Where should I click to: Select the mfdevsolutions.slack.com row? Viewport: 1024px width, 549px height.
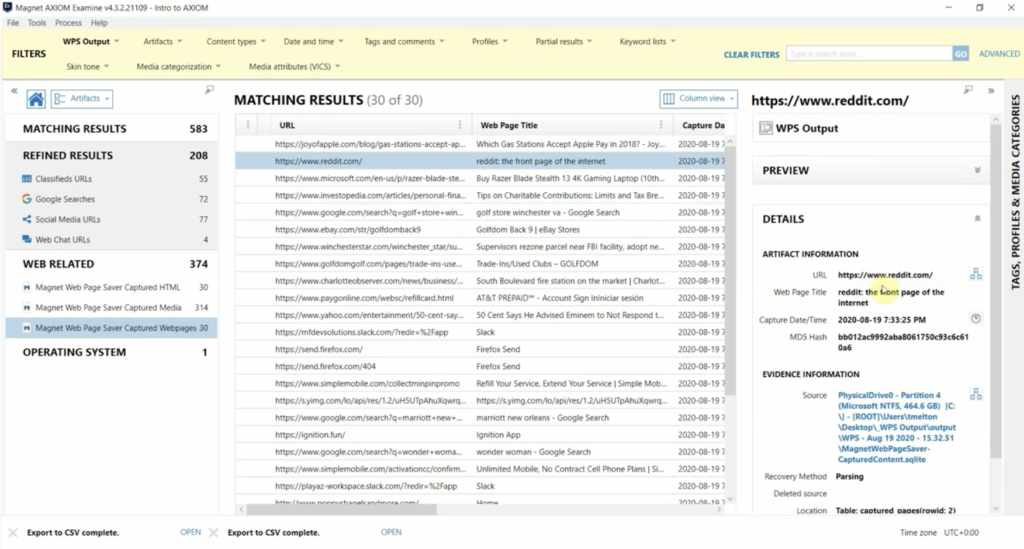click(481, 332)
